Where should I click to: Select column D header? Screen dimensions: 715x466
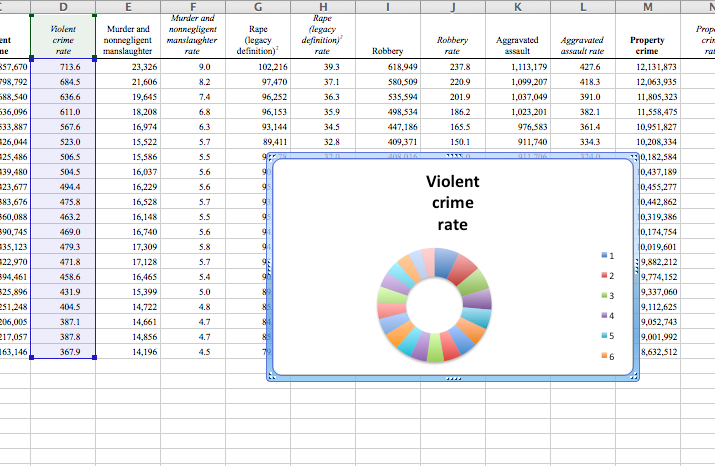point(63,7)
